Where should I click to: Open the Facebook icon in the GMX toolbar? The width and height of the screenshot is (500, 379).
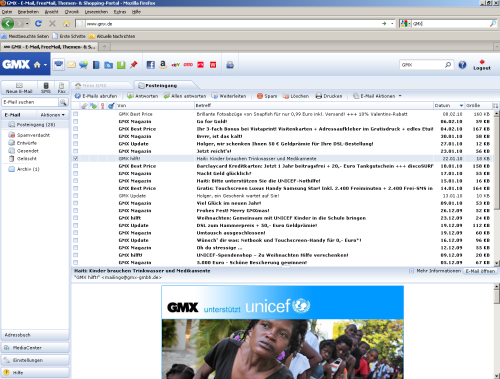point(151,65)
